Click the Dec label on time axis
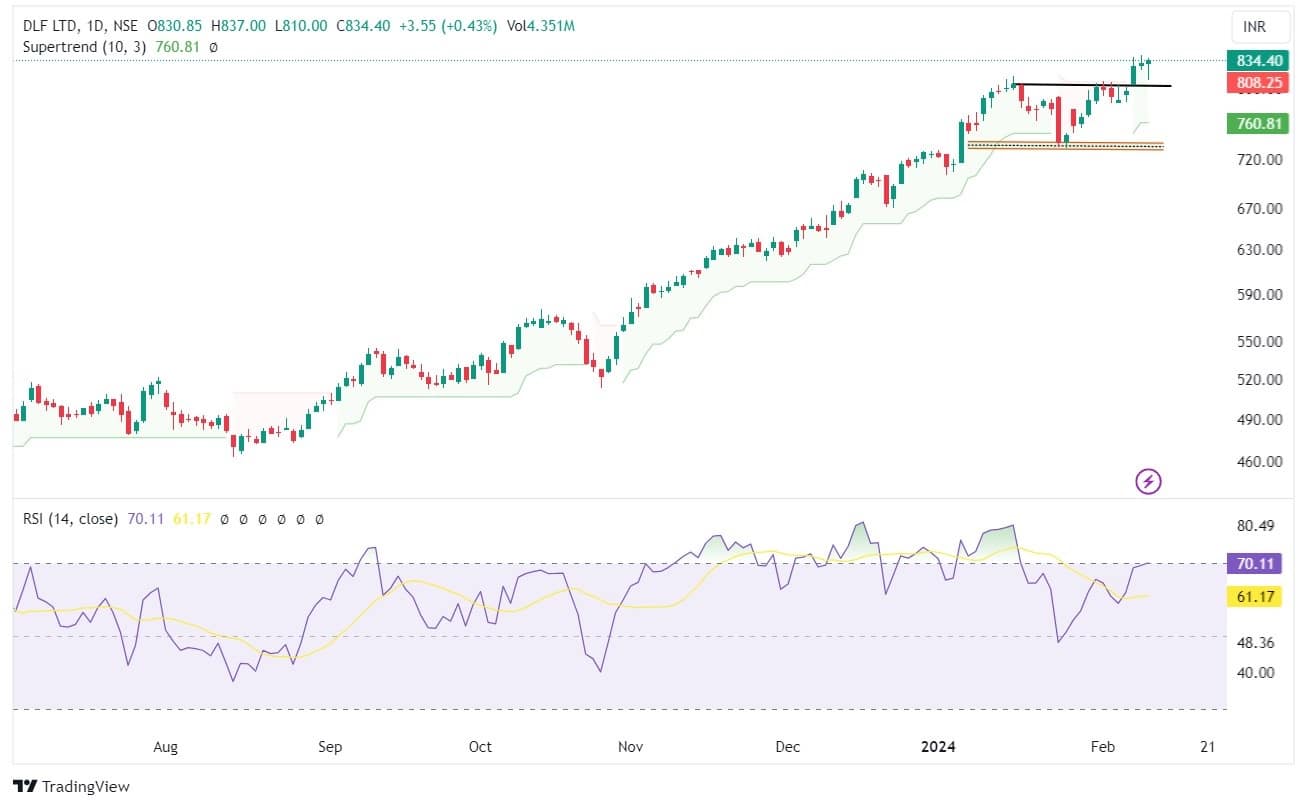This screenshot has height=808, width=1307. pos(788,747)
